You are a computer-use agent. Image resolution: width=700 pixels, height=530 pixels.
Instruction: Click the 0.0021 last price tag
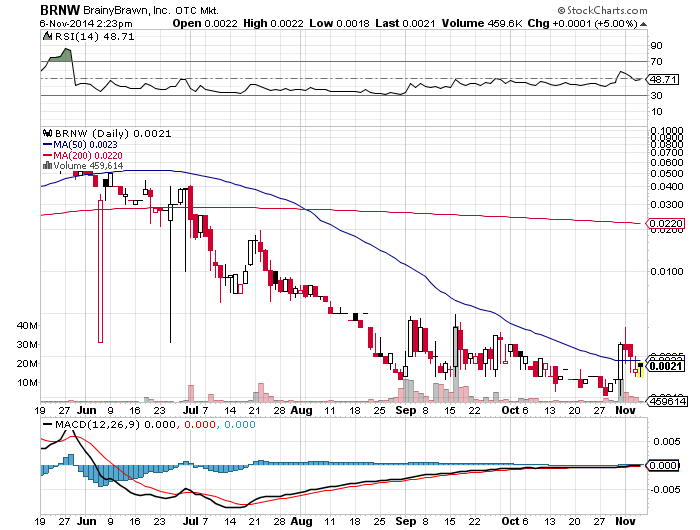pyautogui.click(x=665, y=366)
